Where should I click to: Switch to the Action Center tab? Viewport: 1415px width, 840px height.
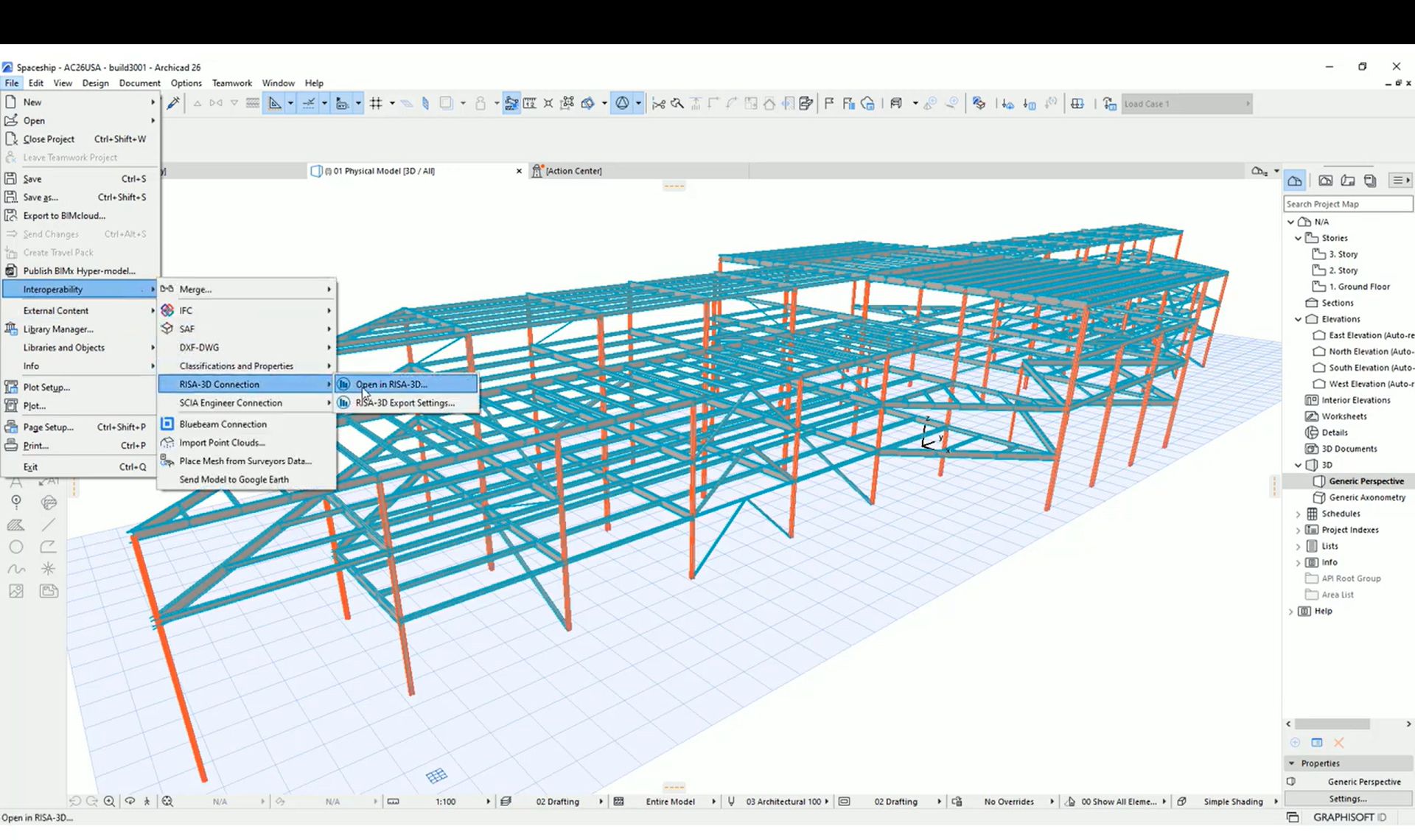pyautogui.click(x=573, y=171)
